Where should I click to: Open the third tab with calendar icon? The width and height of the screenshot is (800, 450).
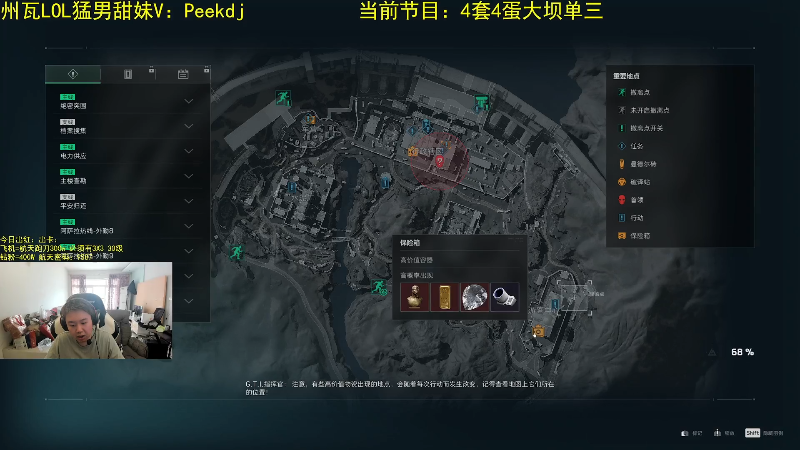[183, 74]
